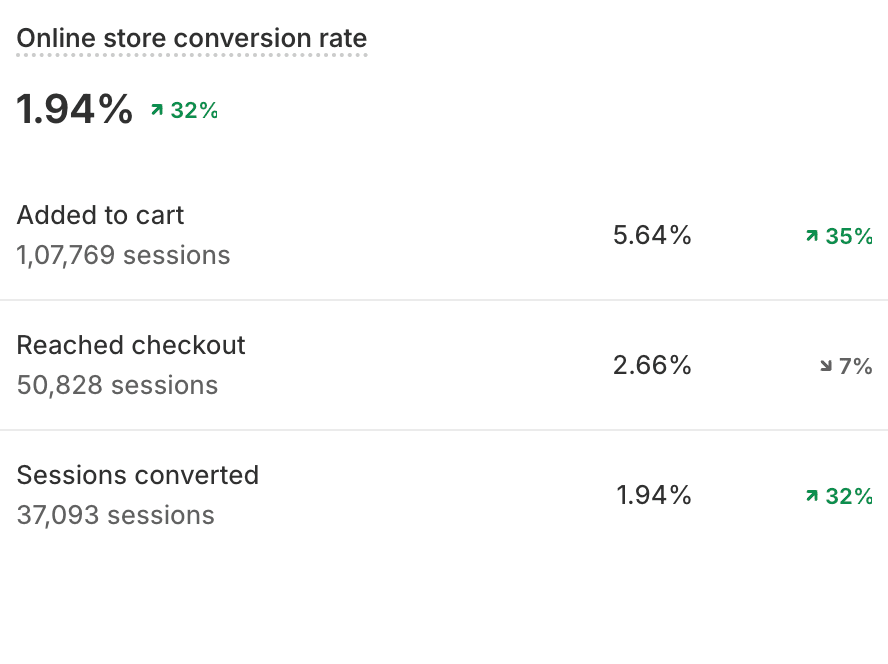Click the divider line below Reached checkout row

click(x=444, y=430)
